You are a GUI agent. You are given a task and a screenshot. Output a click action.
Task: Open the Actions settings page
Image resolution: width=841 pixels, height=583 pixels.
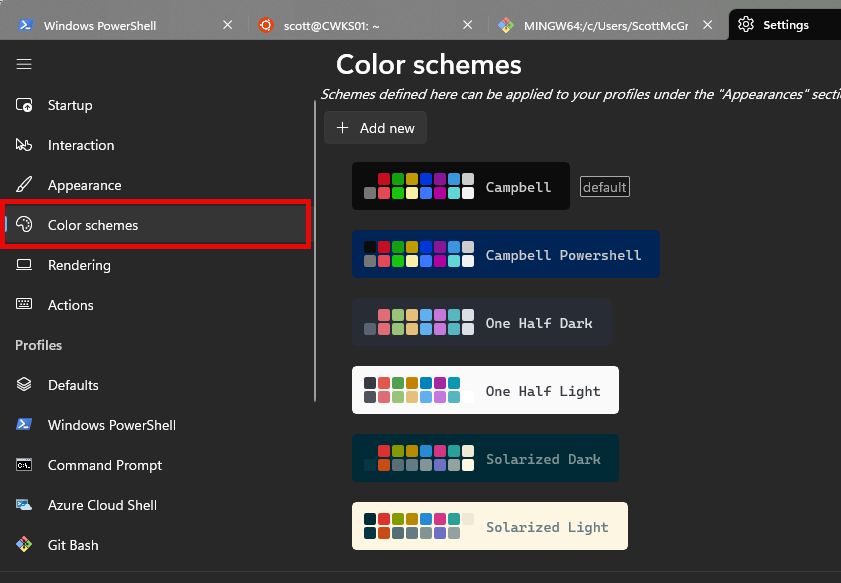point(157,305)
